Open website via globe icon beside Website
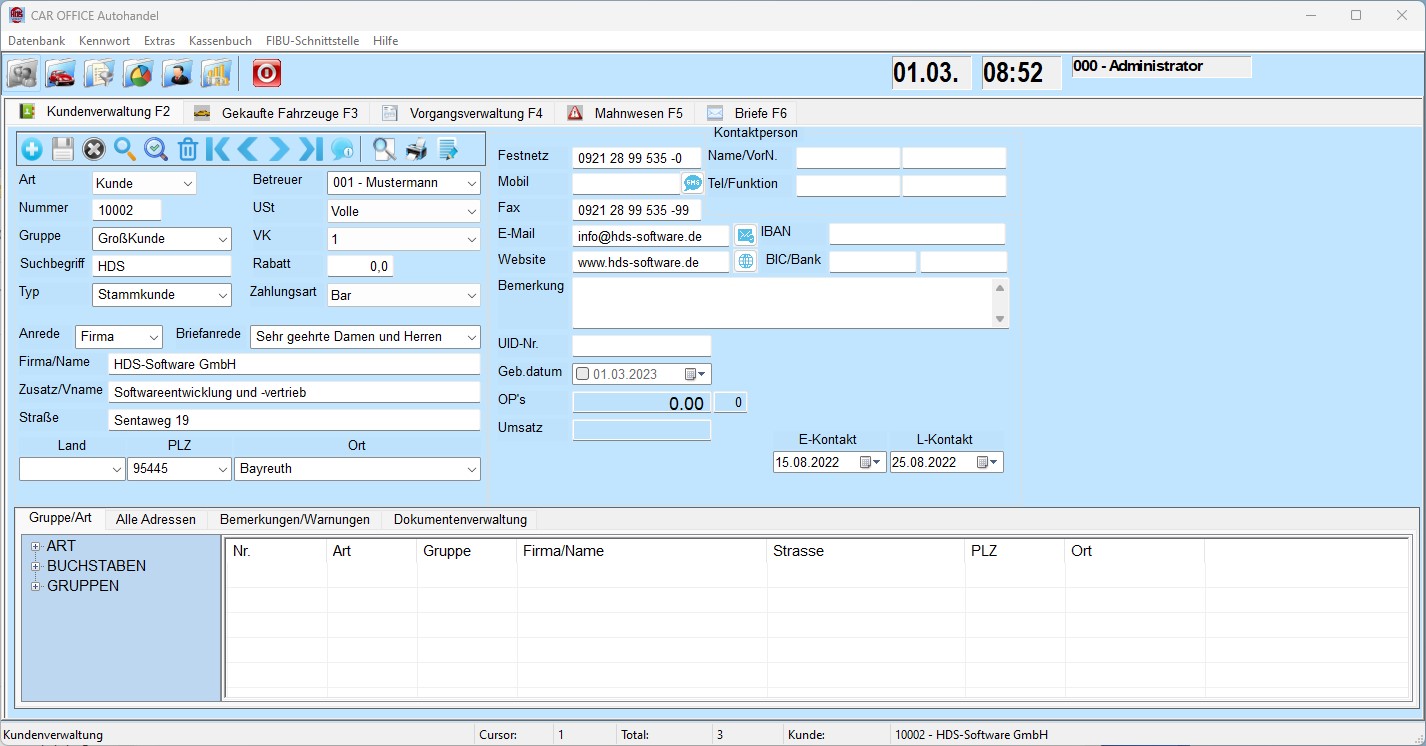Image resolution: width=1426 pixels, height=746 pixels. 746,262
